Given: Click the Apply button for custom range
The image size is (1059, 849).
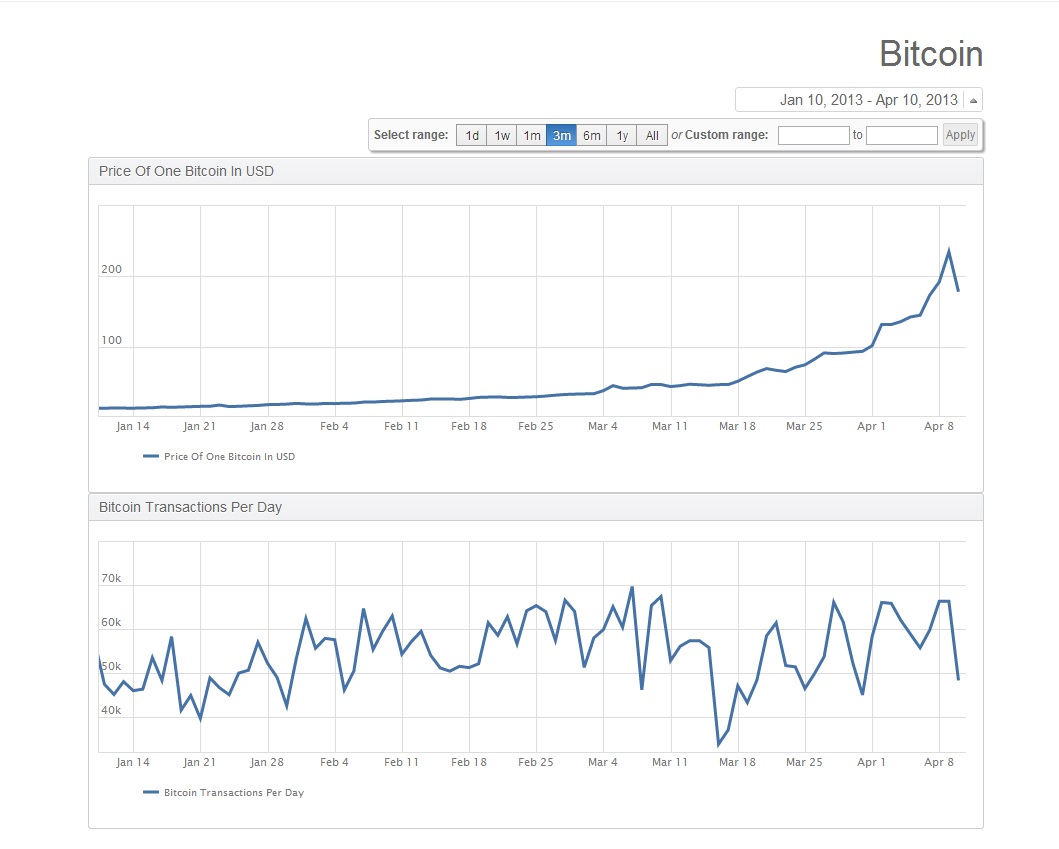Looking at the screenshot, I should (x=959, y=134).
